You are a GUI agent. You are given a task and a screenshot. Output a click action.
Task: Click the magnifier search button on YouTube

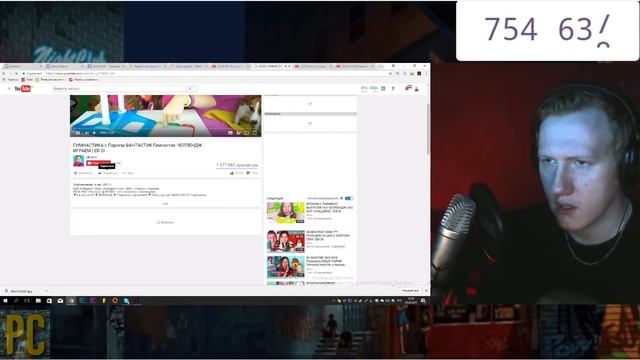[x=190, y=89]
